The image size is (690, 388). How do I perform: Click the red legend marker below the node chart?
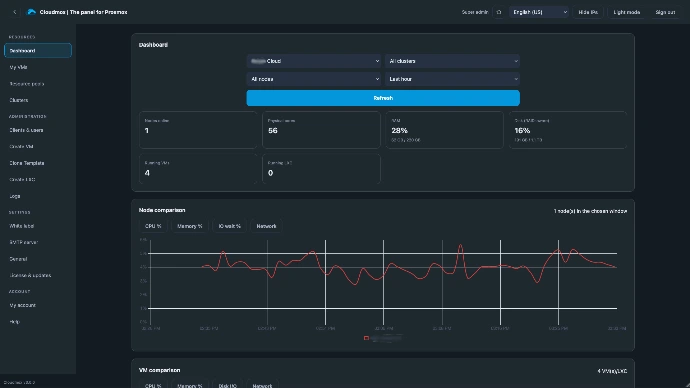click(366, 338)
